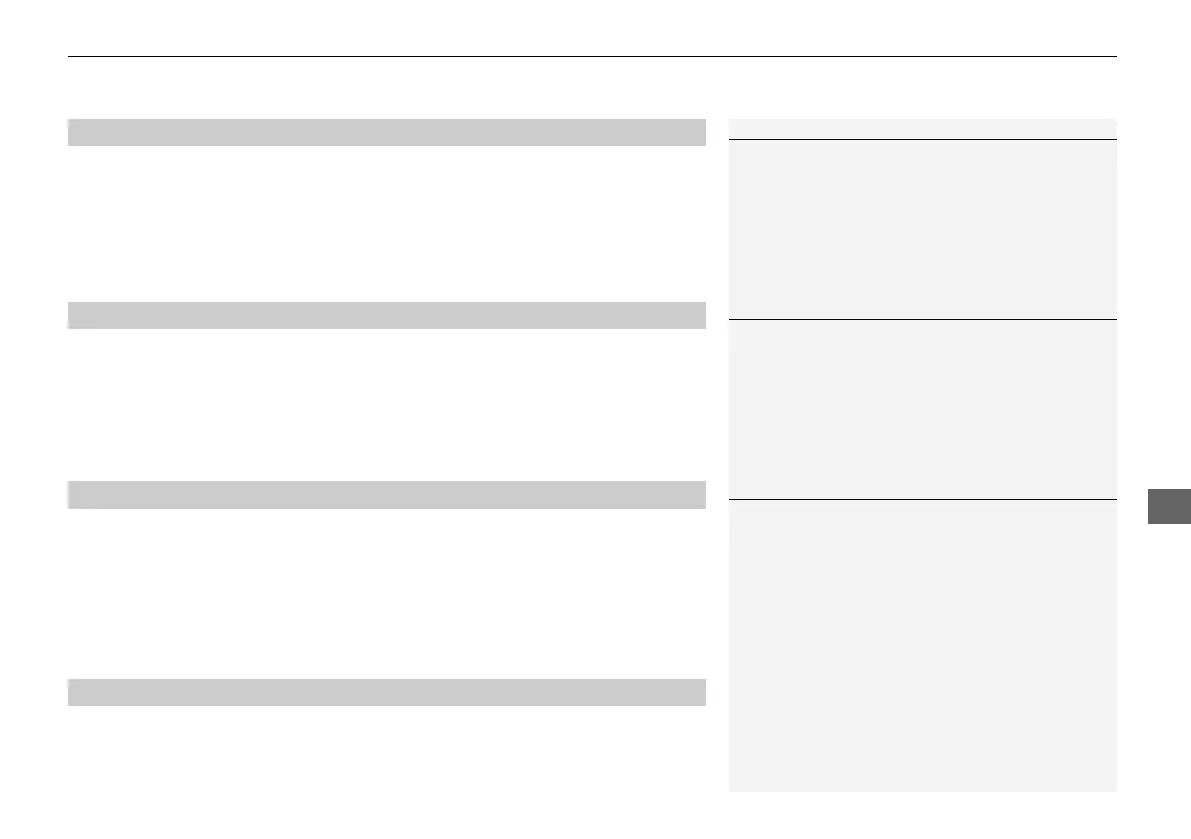Image resolution: width=1191 pixels, height=839 pixels.
Task: Click the blank header area above top rule
Action: point(592,28)
